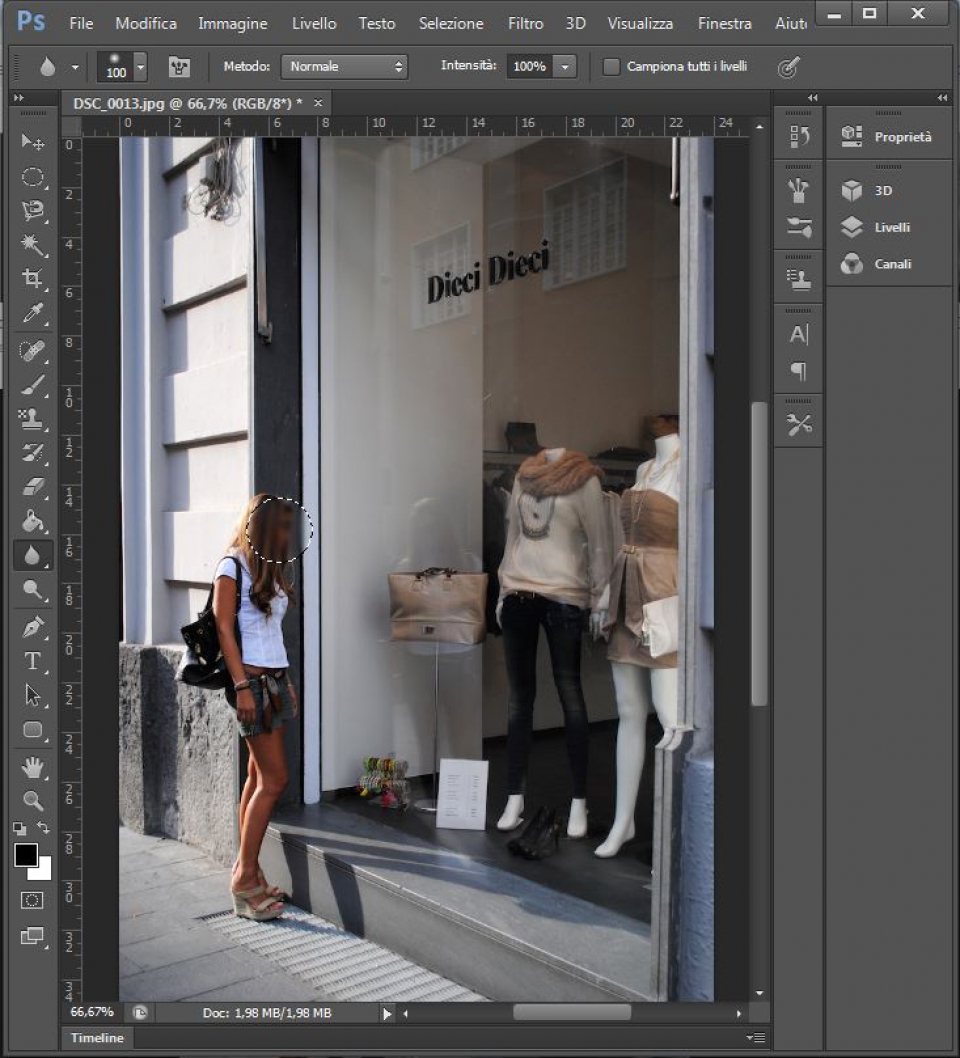This screenshot has width=960, height=1058.
Task: Select the Pen tool
Action: tap(33, 627)
